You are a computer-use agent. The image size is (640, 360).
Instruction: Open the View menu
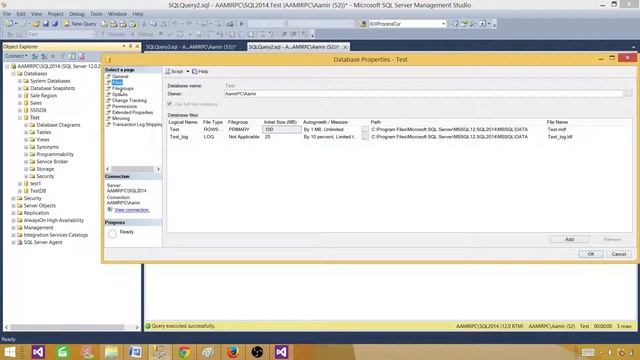coord(36,14)
